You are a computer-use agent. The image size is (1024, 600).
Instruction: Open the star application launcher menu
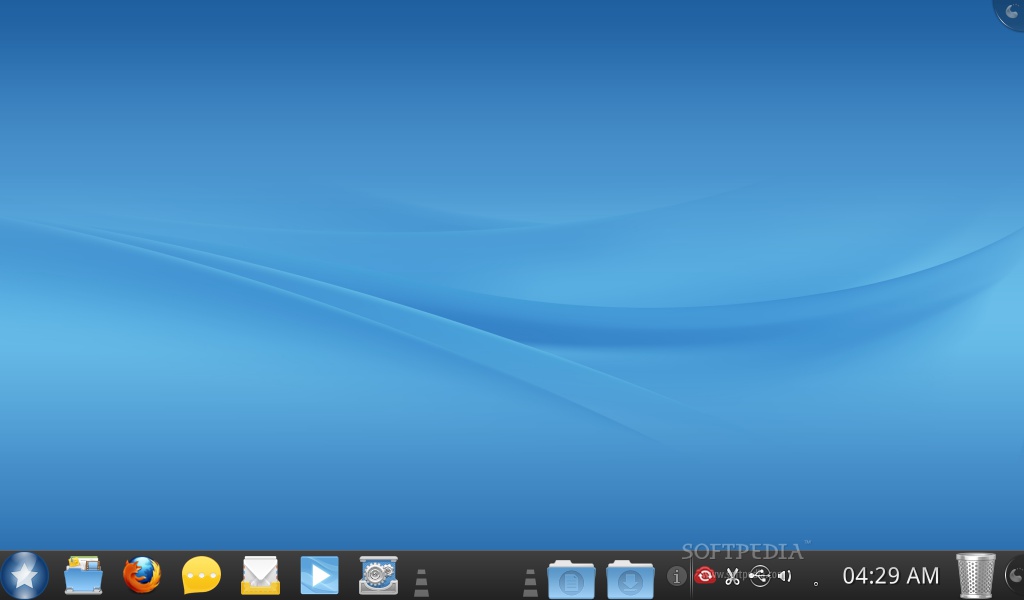(24, 575)
